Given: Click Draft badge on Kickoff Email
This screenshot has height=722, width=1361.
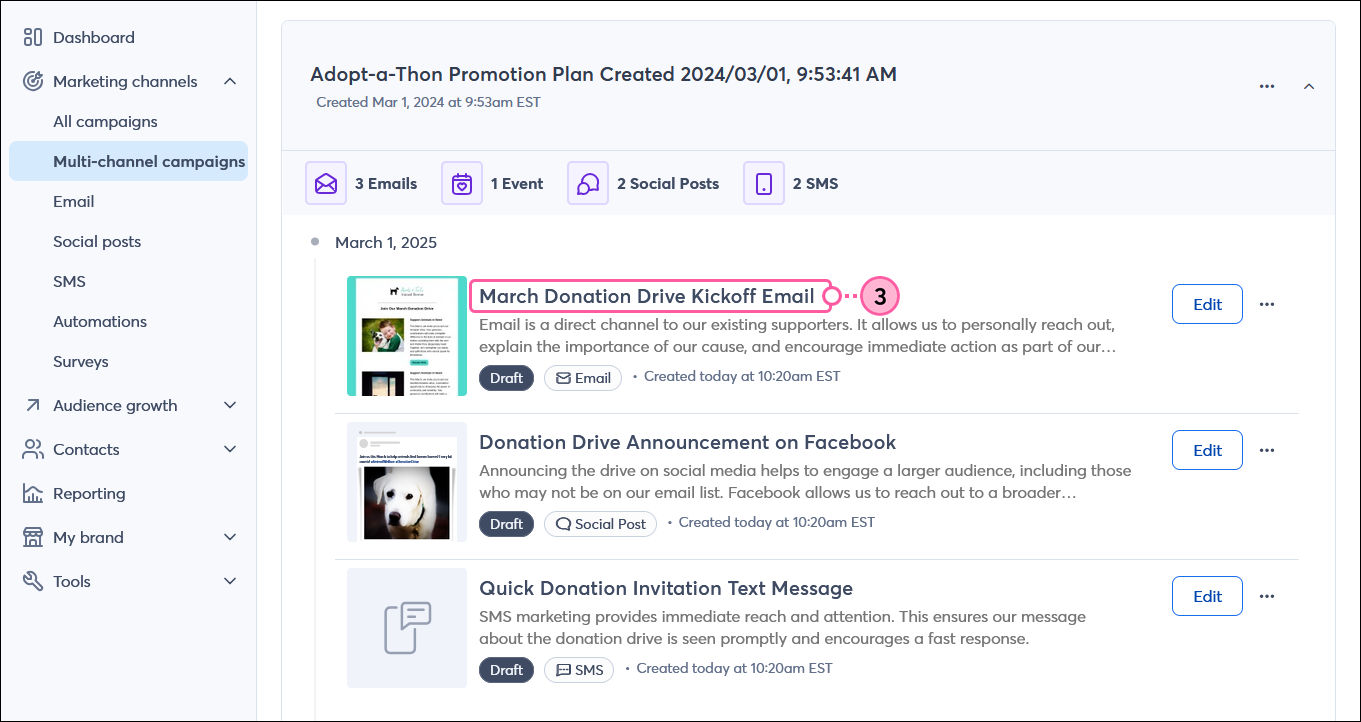Looking at the screenshot, I should pos(506,378).
